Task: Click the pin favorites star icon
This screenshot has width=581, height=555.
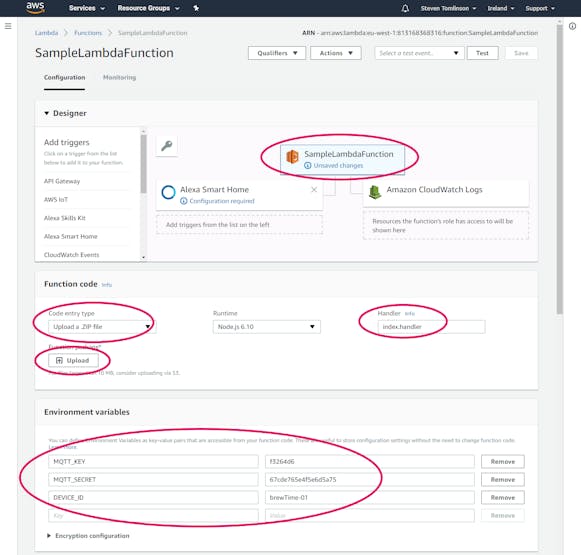Action: [196, 8]
